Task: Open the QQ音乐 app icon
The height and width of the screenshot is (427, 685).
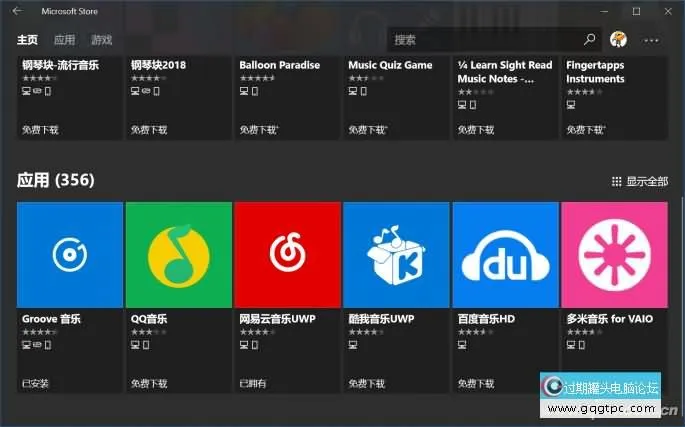Action: click(x=178, y=256)
